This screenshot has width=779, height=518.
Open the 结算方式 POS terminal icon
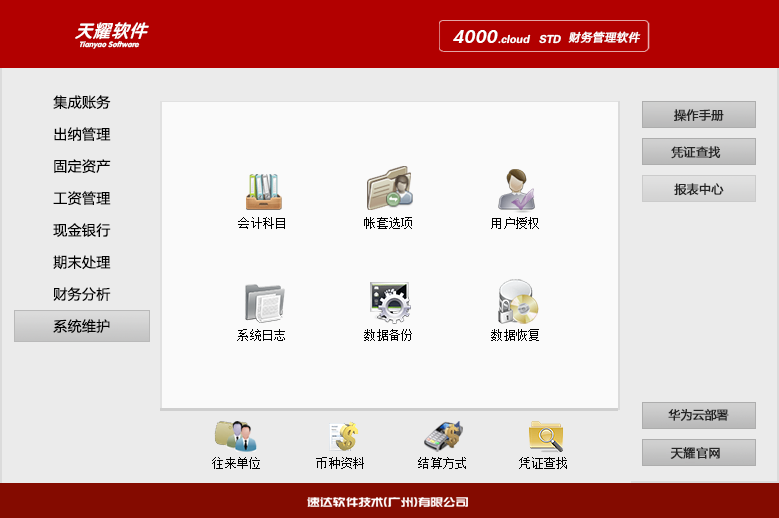(444, 436)
